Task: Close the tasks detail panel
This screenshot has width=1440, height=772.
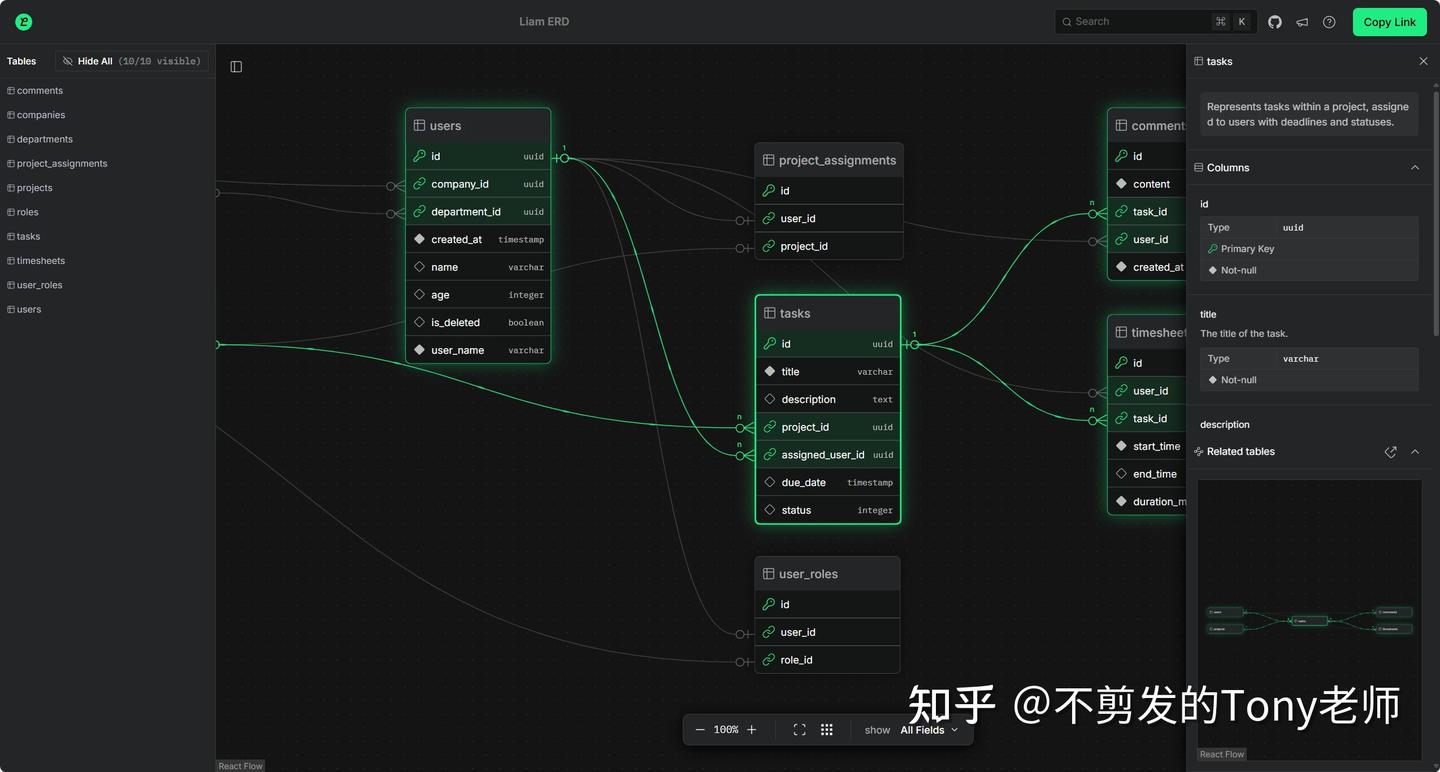Action: pos(1423,61)
